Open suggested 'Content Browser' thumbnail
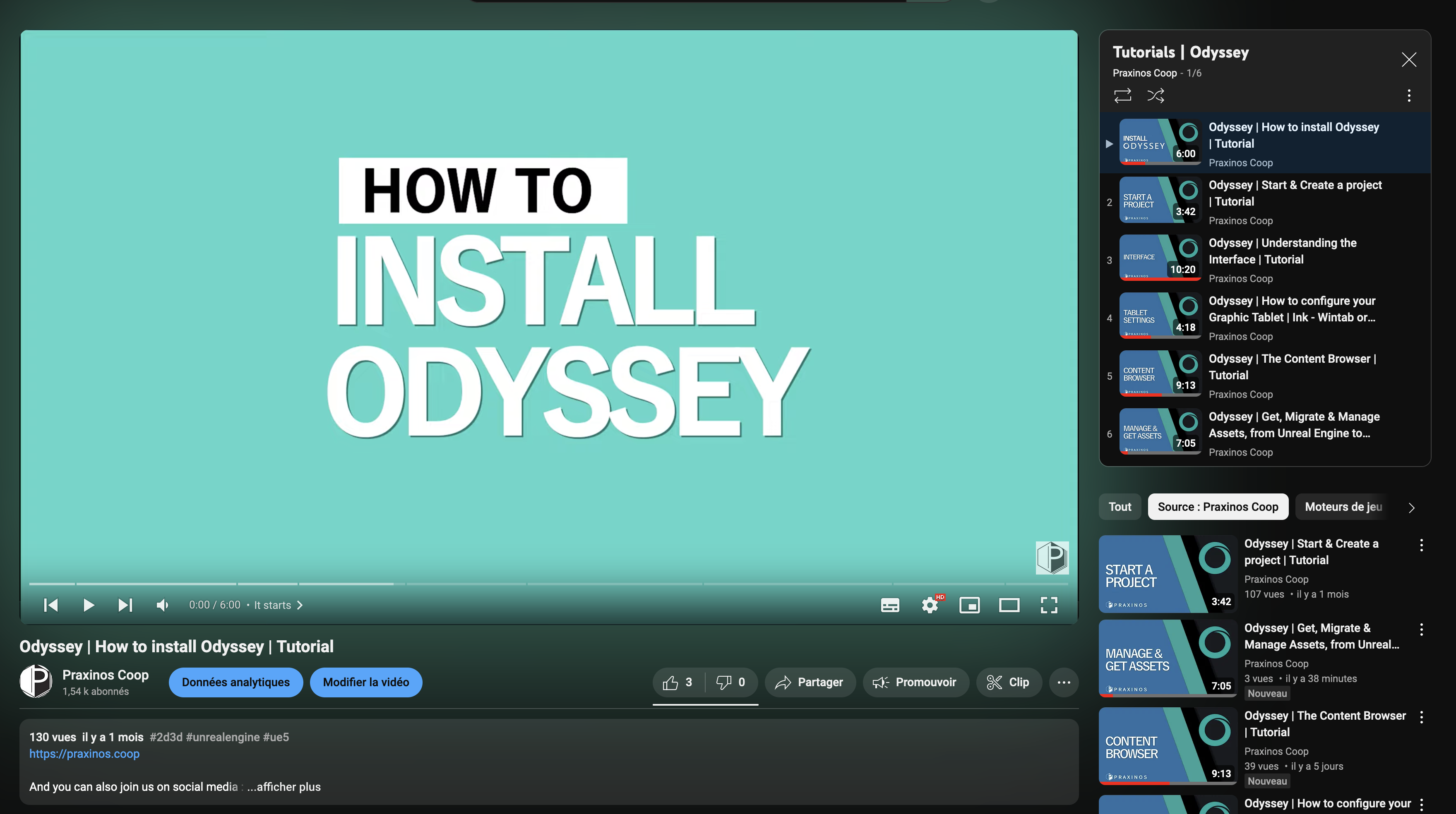1456x814 pixels. pyautogui.click(x=1168, y=746)
